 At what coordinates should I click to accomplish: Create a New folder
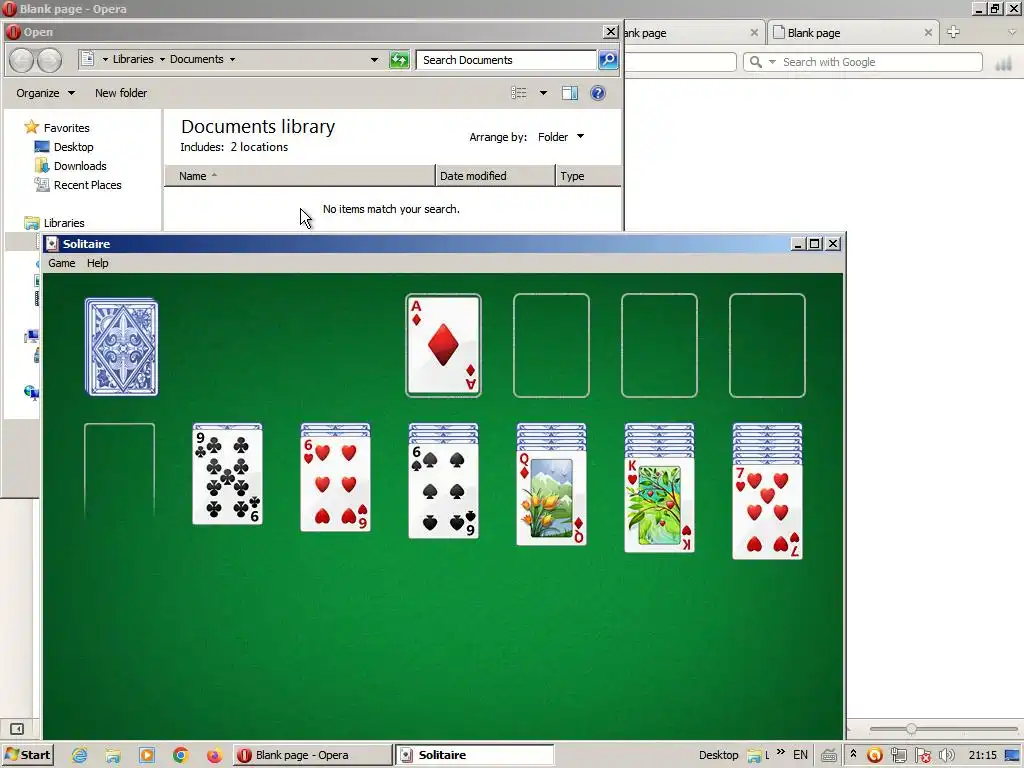(x=121, y=93)
